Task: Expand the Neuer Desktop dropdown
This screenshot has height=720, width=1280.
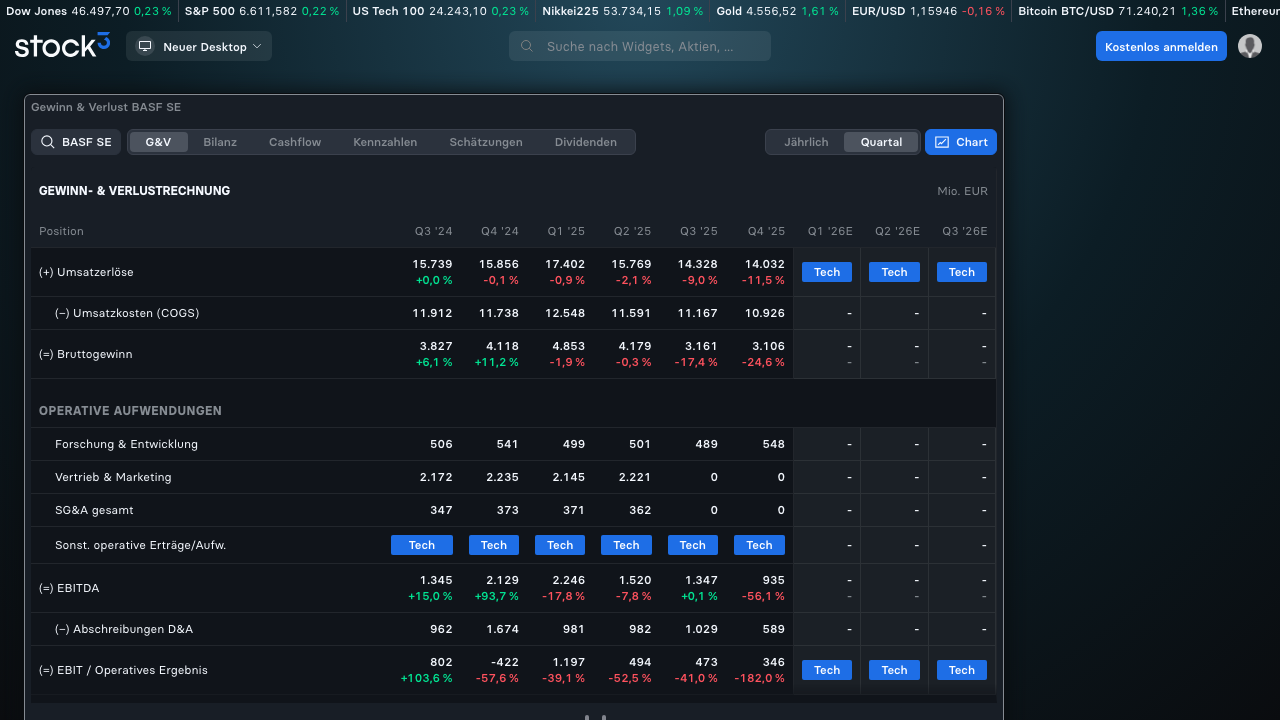Action: click(x=199, y=47)
